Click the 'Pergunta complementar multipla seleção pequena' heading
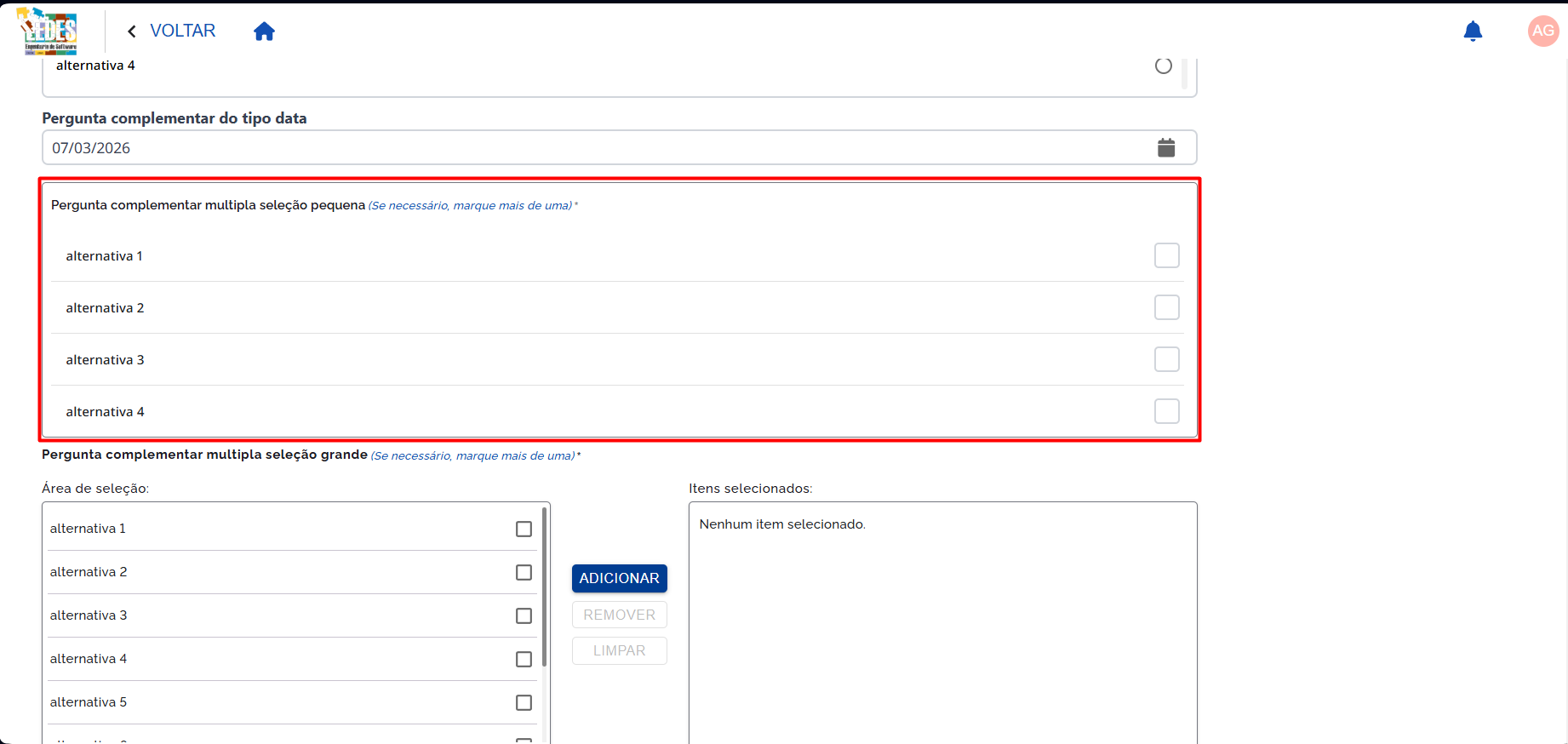1568x744 pixels. (208, 205)
